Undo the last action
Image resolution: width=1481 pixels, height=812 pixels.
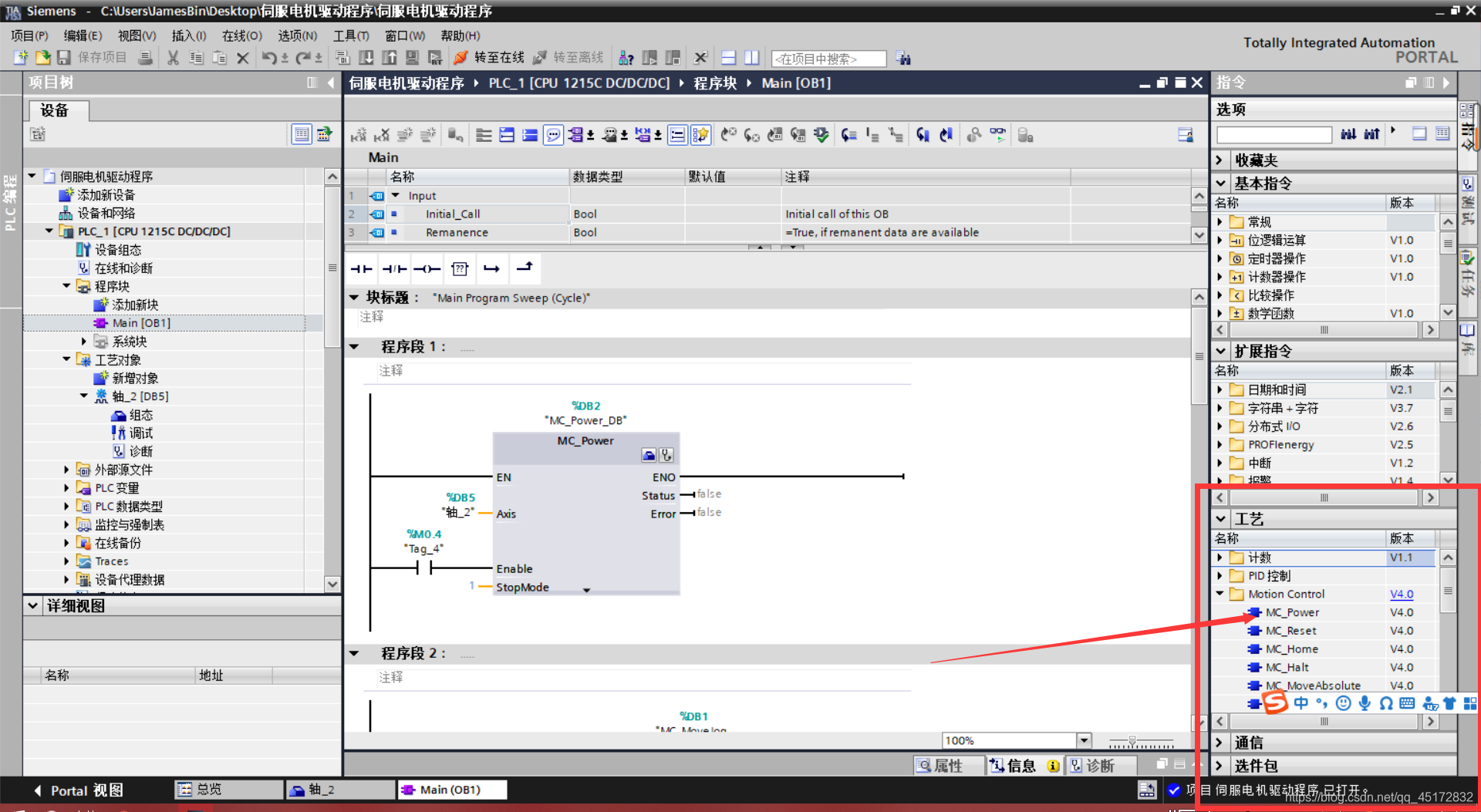tap(269, 58)
